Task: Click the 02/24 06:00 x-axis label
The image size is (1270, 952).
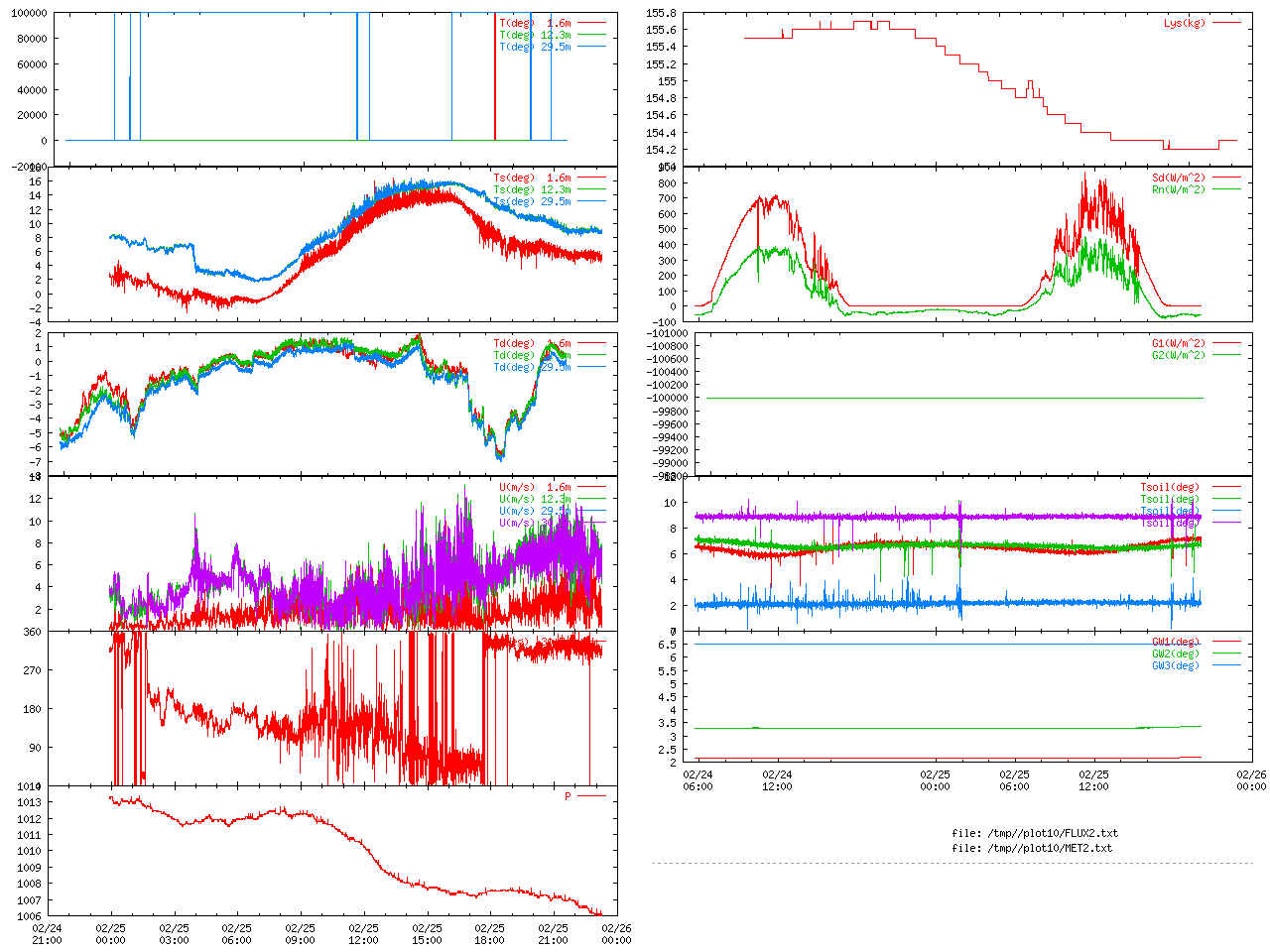Action: pos(698,780)
